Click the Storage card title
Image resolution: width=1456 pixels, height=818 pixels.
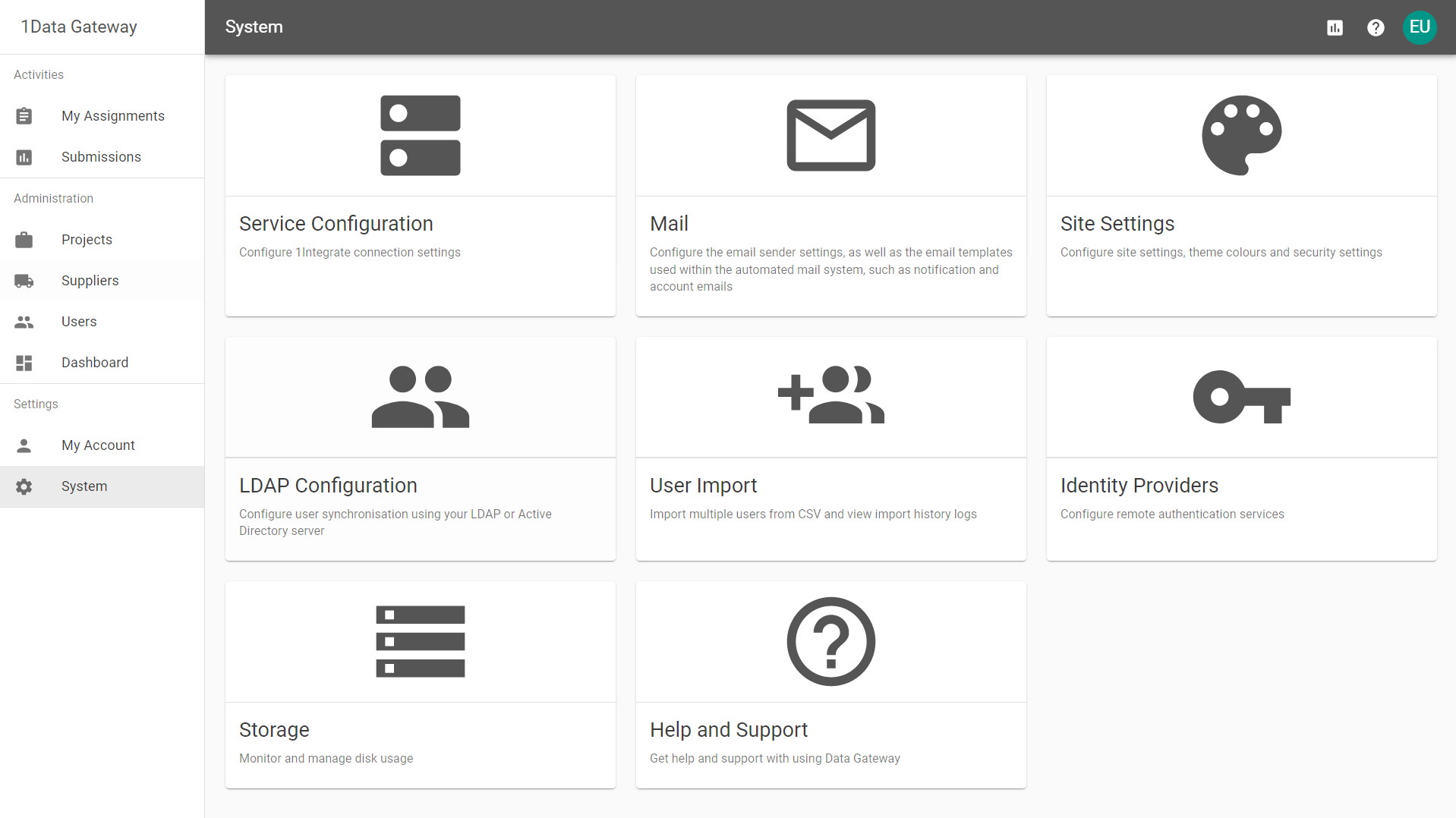click(x=274, y=730)
